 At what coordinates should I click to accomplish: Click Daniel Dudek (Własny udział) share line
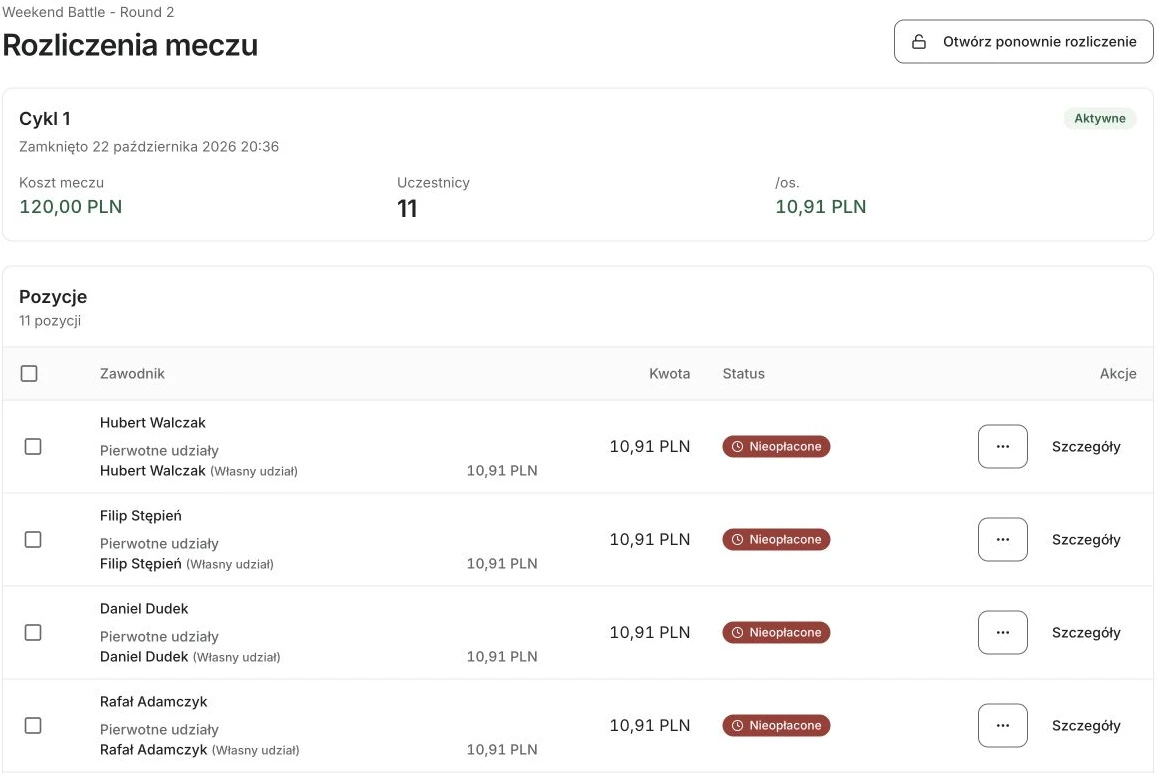[190, 657]
